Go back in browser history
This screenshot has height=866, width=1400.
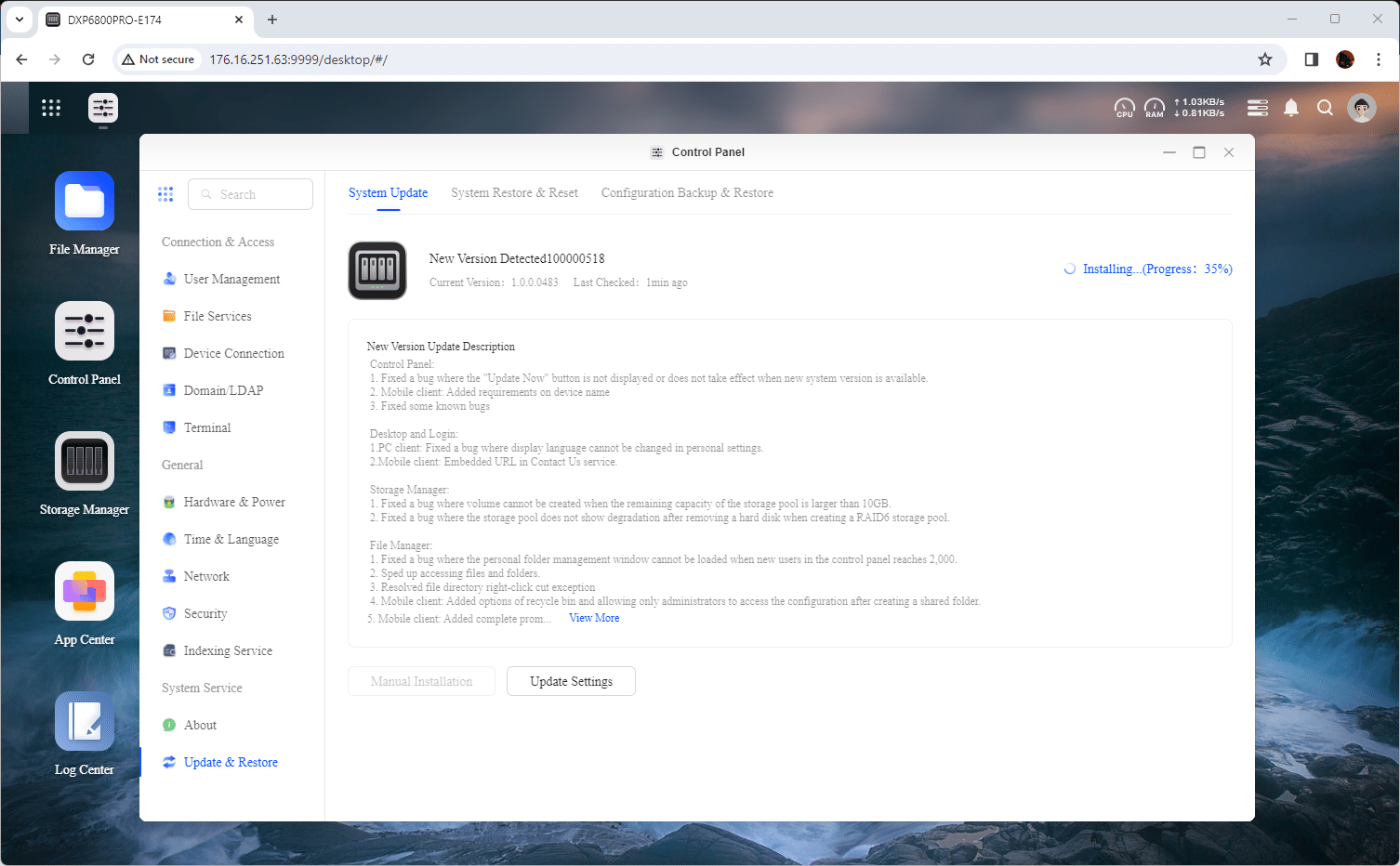(x=21, y=59)
